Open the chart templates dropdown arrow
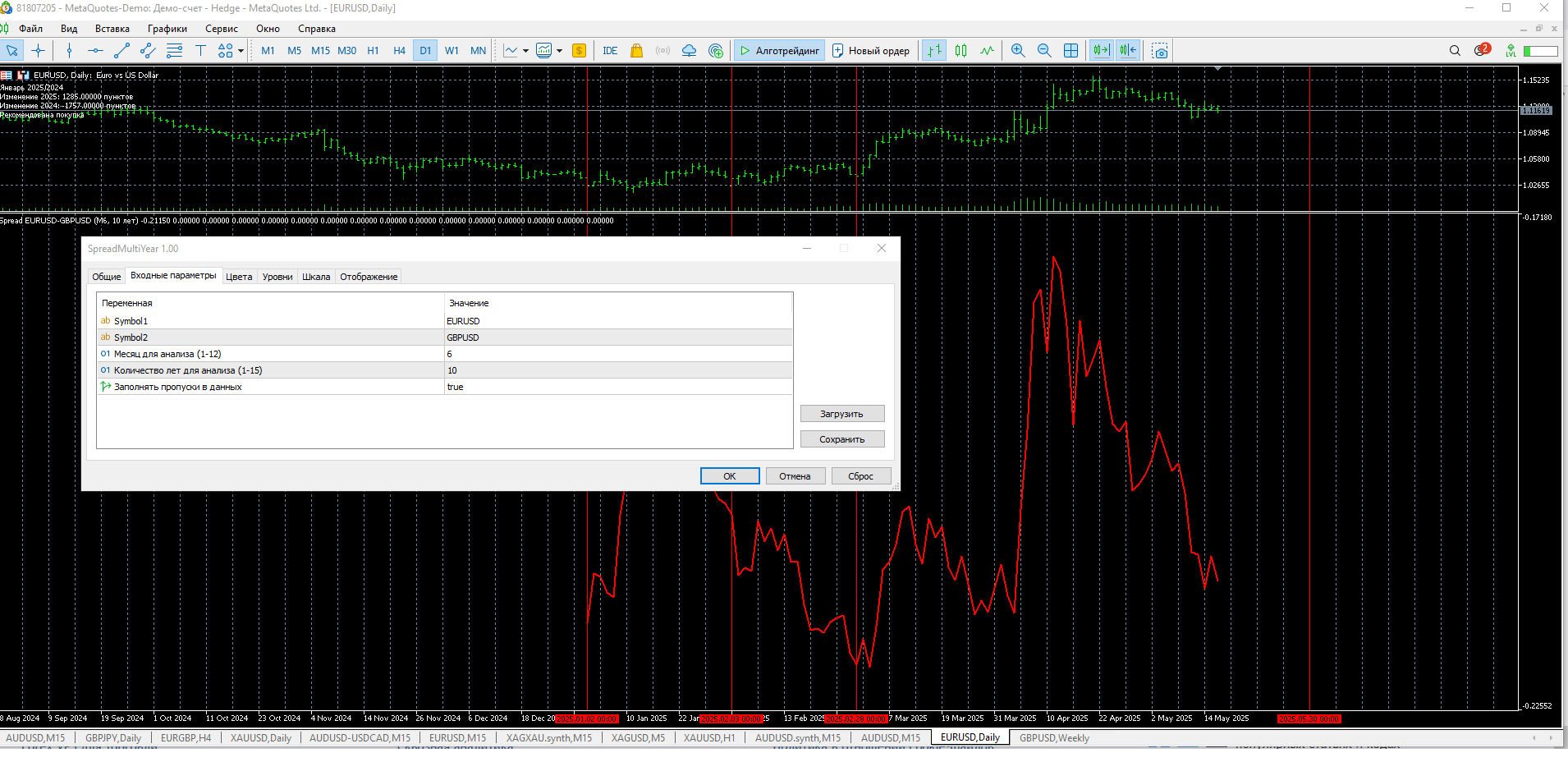This screenshot has height=762, width=1568. point(560,51)
